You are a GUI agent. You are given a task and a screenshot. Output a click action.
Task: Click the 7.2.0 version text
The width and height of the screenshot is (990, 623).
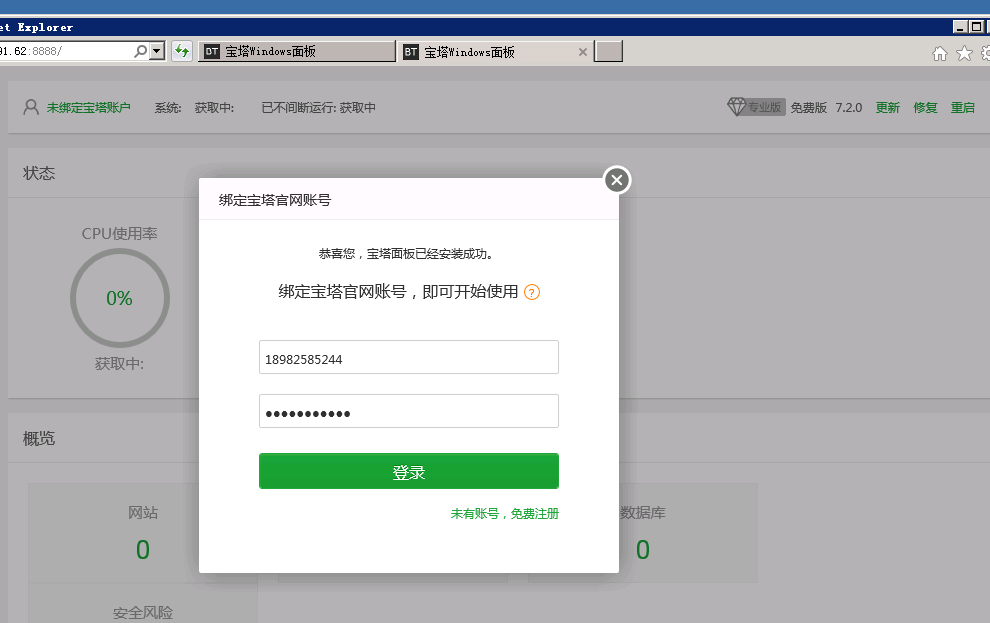tap(849, 108)
